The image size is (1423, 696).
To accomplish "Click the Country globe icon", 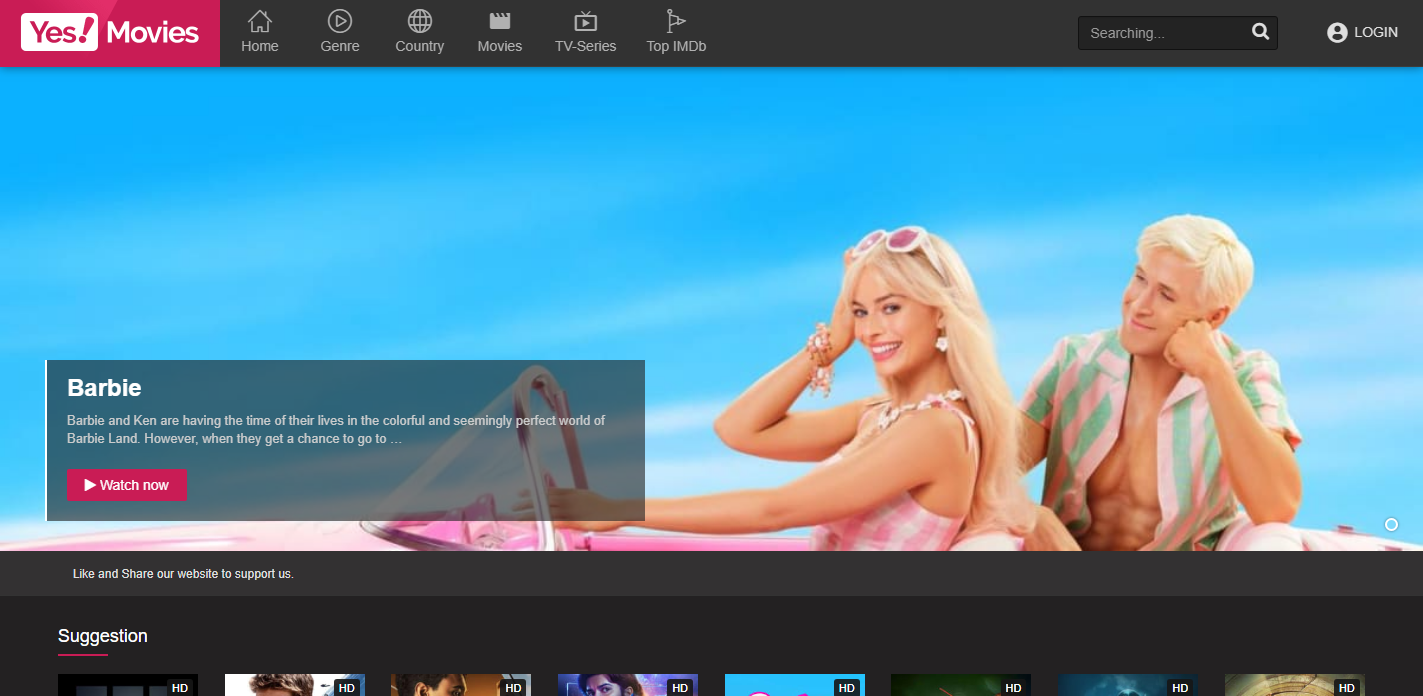I will click(x=420, y=20).
